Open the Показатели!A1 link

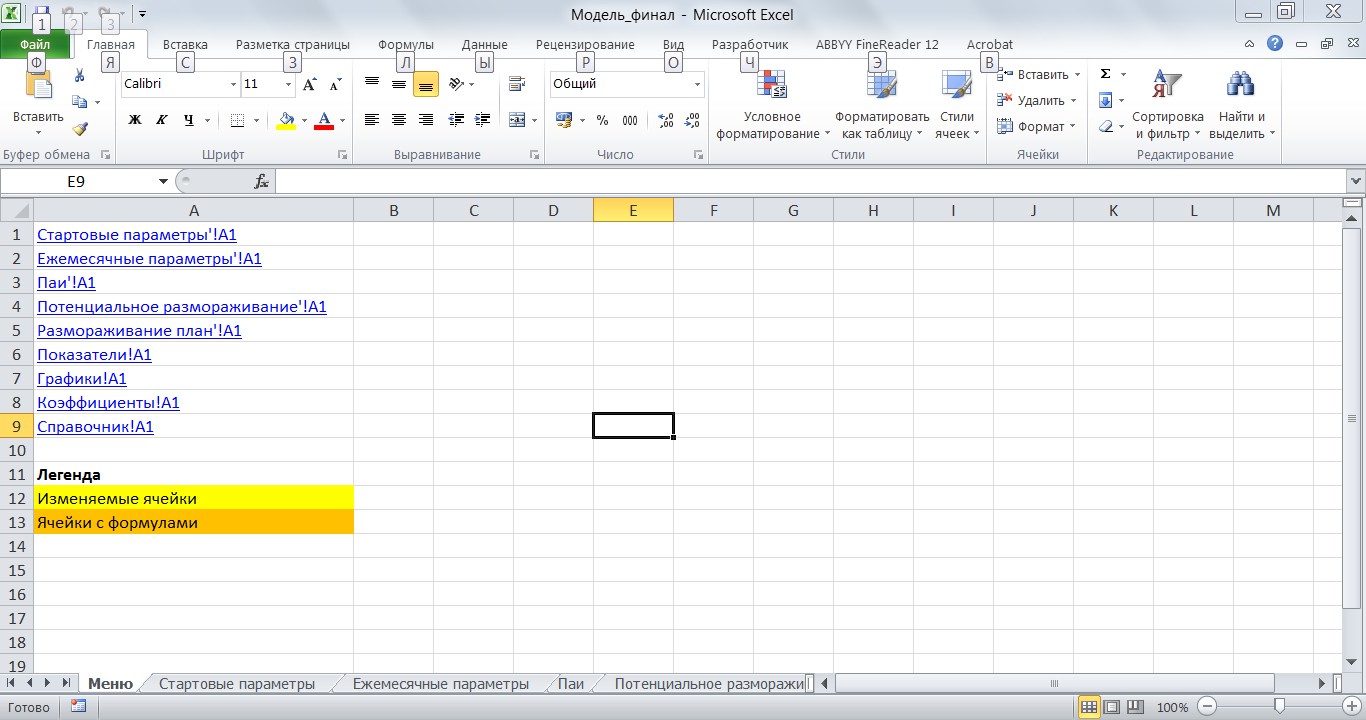click(94, 355)
